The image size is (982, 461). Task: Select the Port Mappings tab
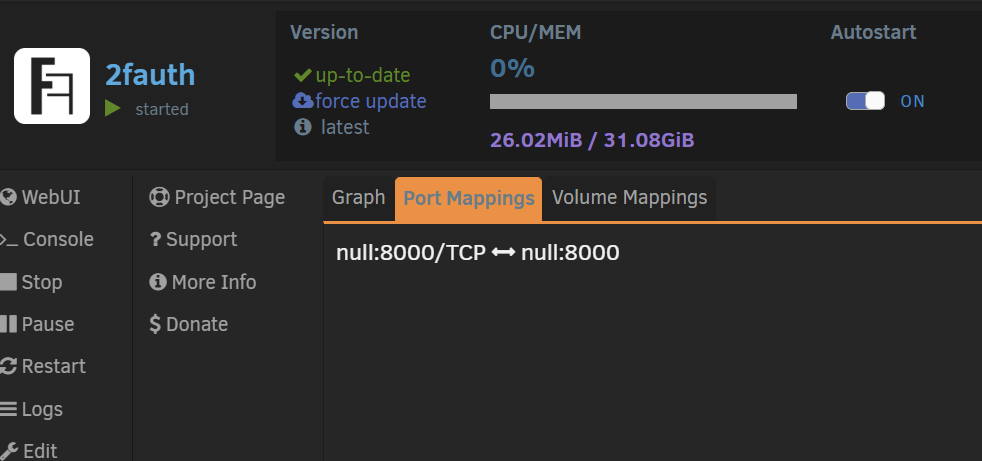tap(468, 199)
